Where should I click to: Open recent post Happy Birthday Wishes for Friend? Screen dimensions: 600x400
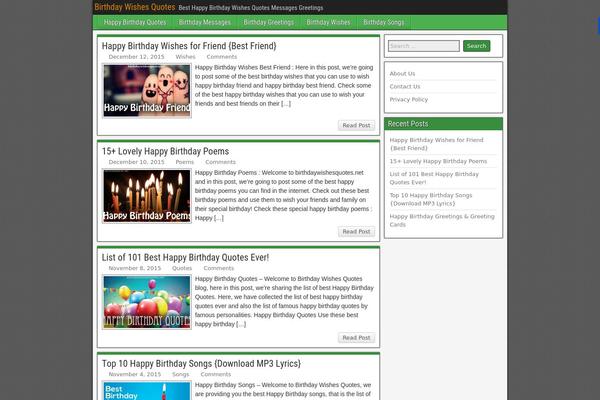pyautogui.click(x=436, y=144)
